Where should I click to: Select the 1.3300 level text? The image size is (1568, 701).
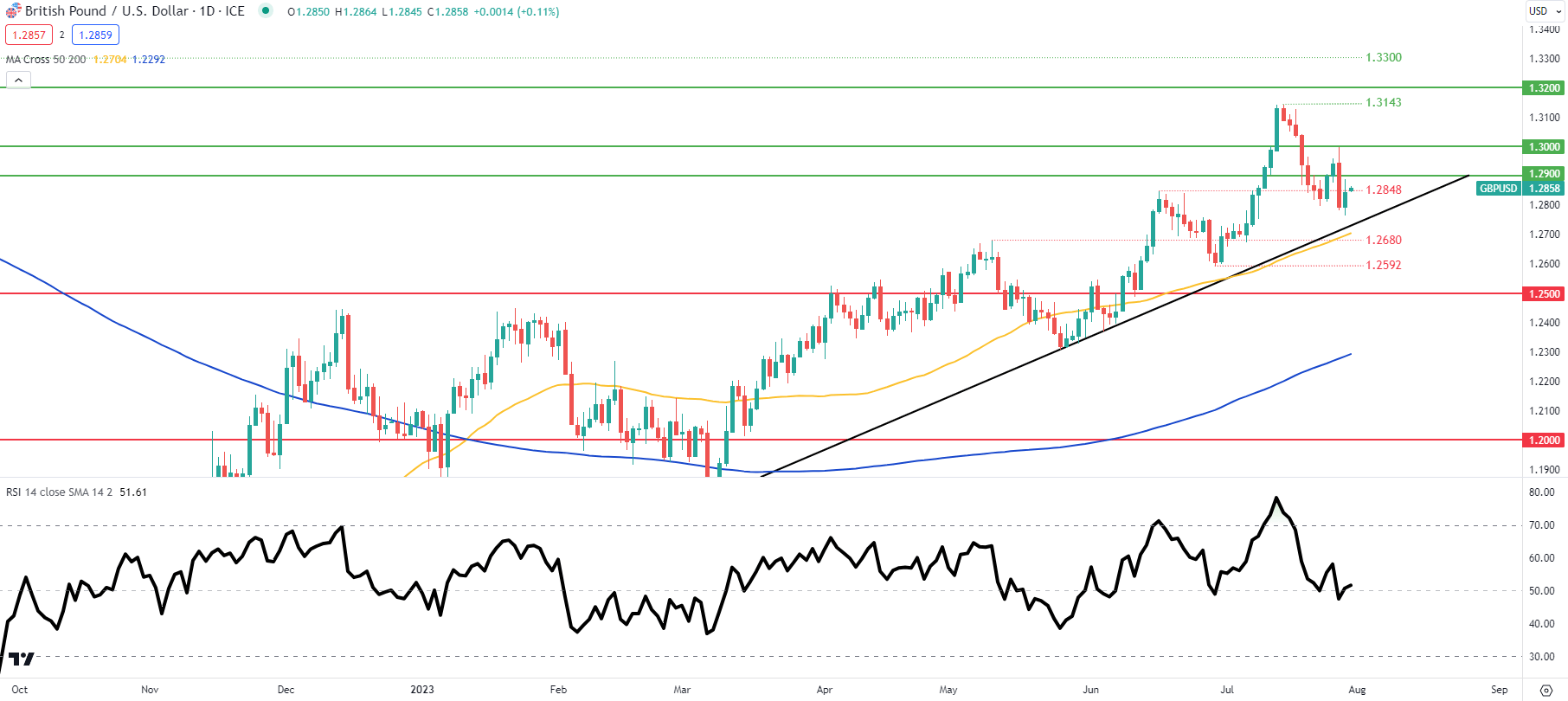coord(1384,58)
